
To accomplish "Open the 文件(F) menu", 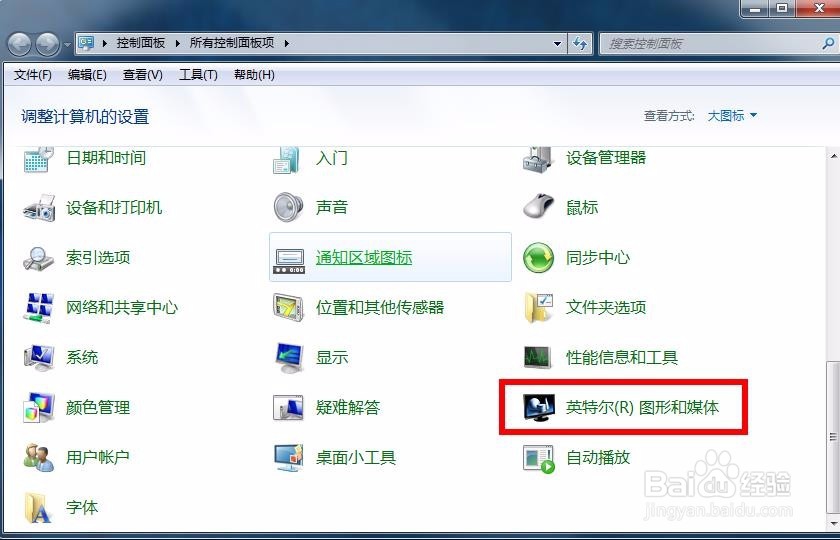I will coord(33,75).
